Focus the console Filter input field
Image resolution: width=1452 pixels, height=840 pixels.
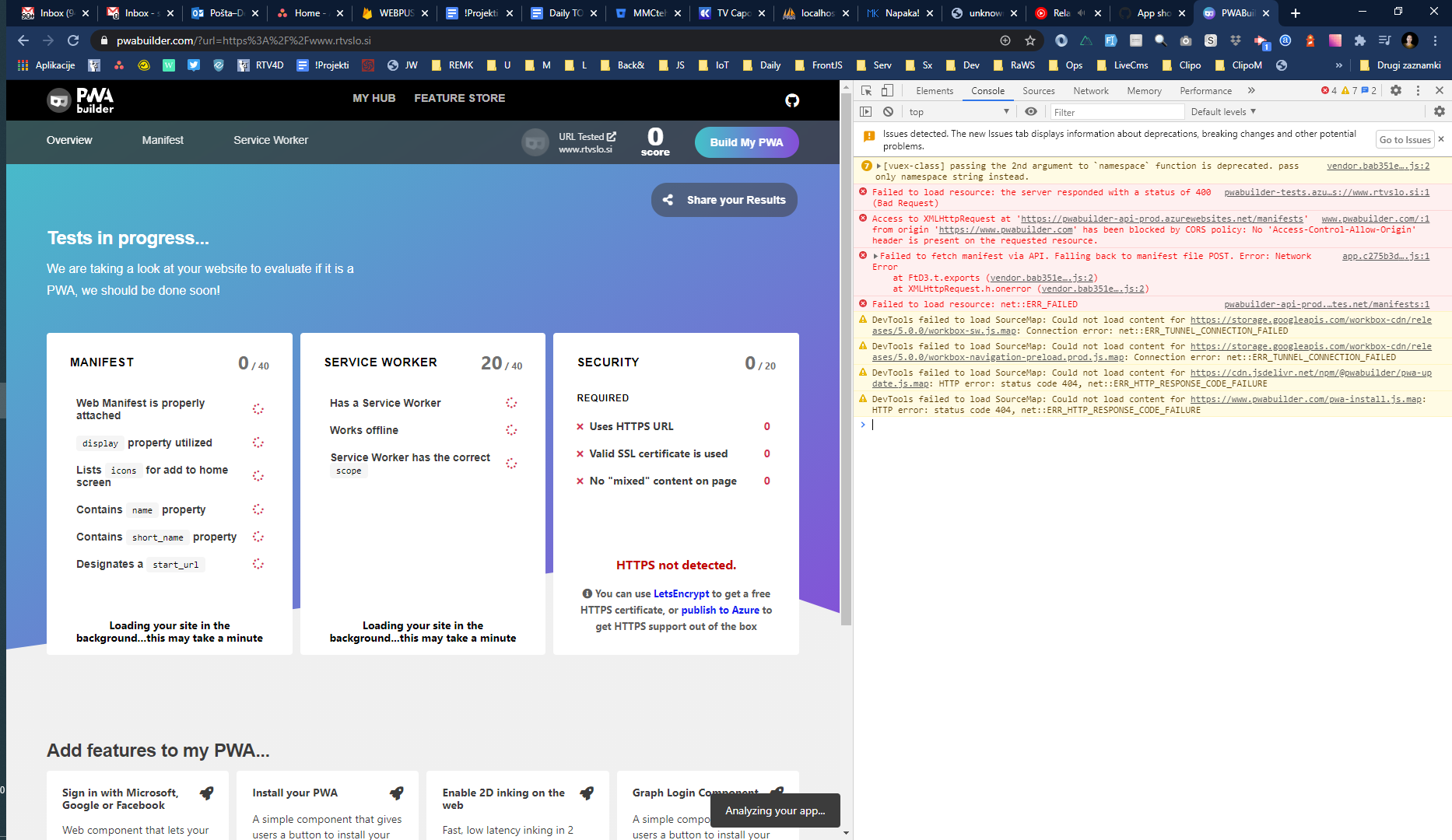pos(1117,112)
